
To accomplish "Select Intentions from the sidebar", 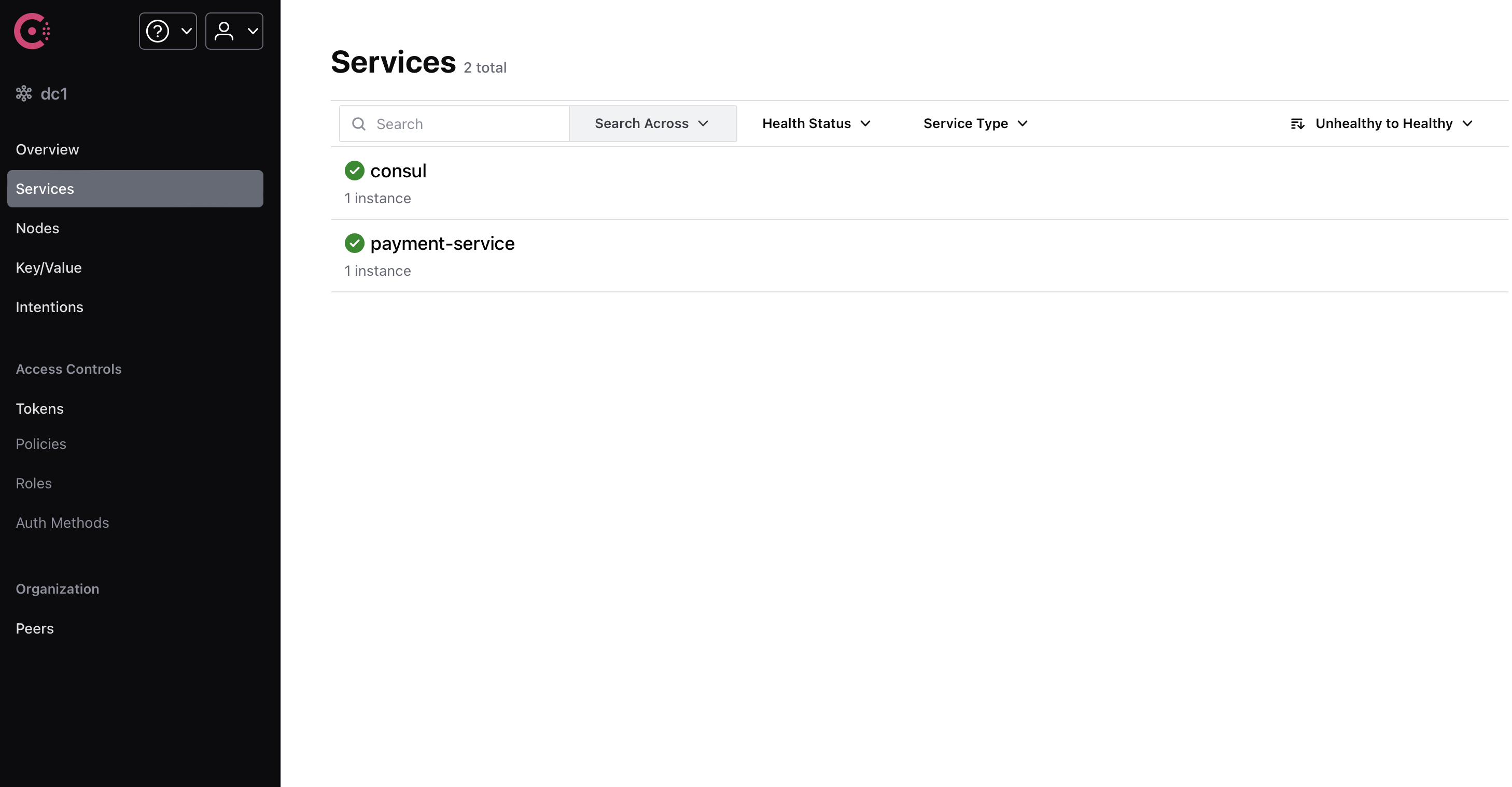I will tap(49, 307).
